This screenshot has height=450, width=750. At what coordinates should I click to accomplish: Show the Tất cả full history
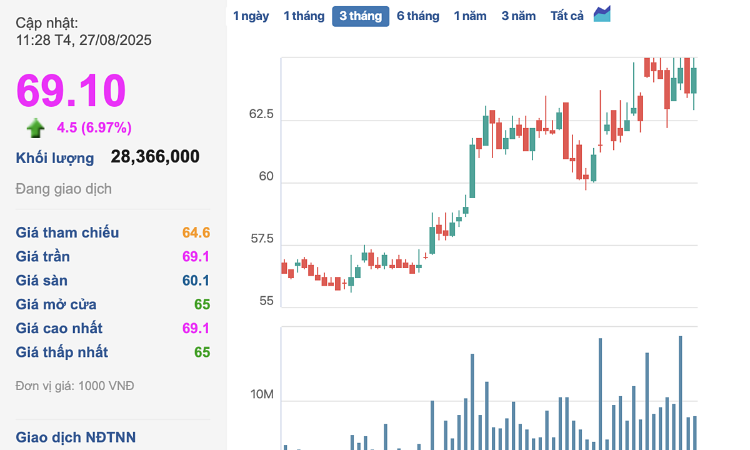click(x=567, y=16)
